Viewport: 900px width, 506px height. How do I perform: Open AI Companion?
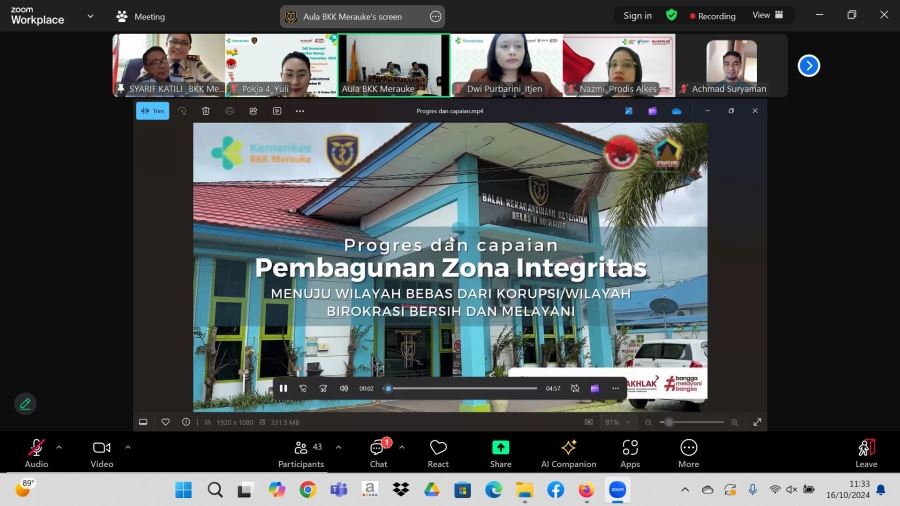click(x=568, y=452)
